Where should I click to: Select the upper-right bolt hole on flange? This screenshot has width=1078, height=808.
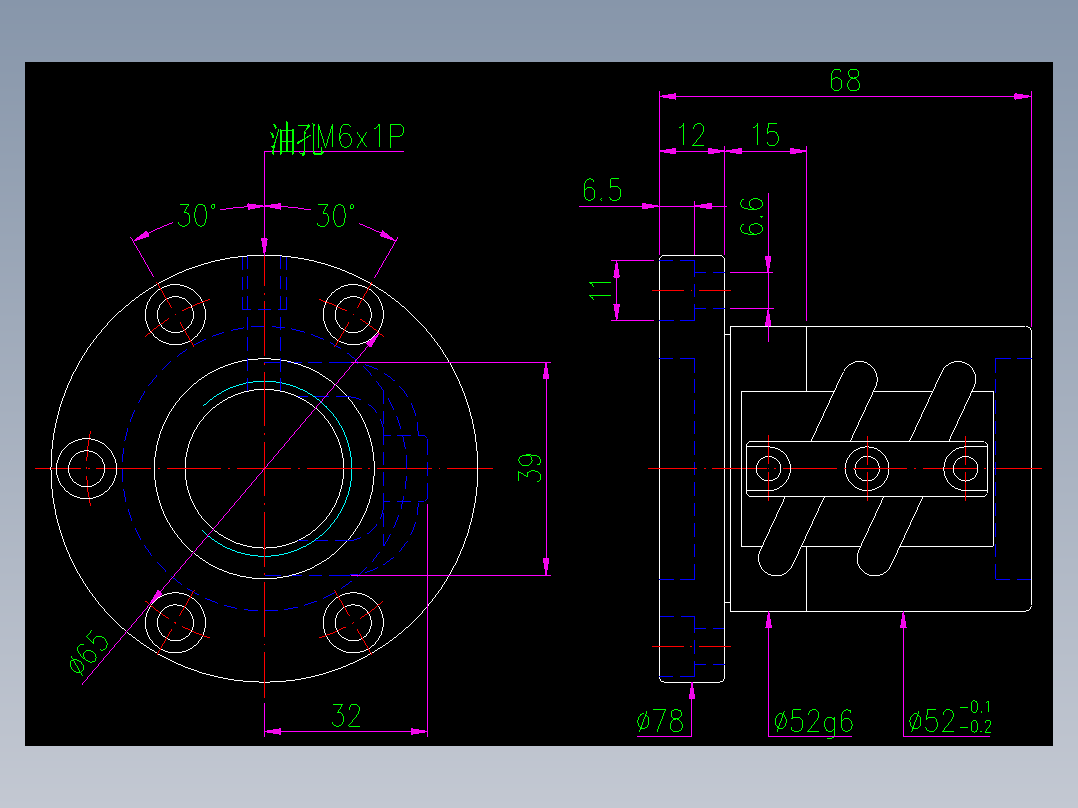point(353,314)
